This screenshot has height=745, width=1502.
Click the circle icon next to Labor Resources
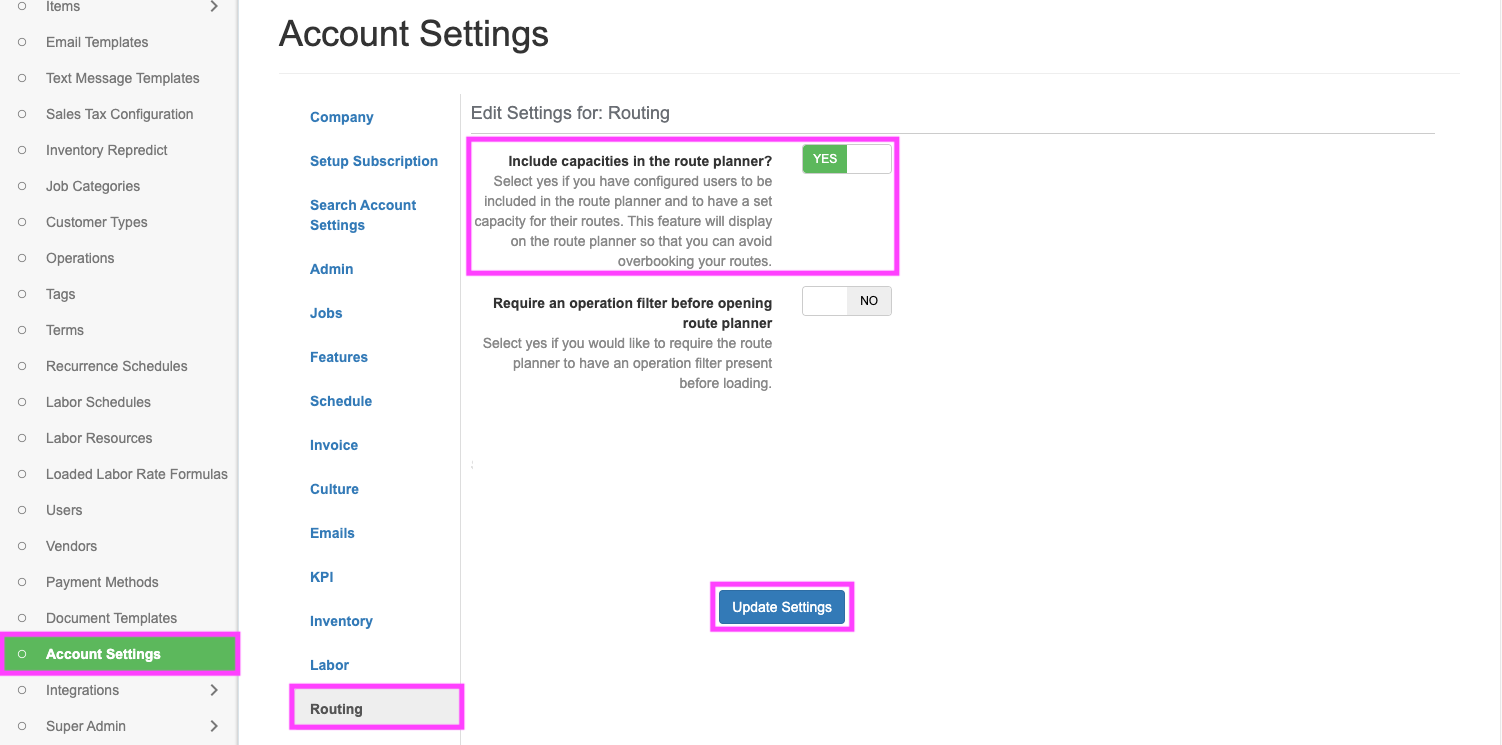tap(22, 438)
